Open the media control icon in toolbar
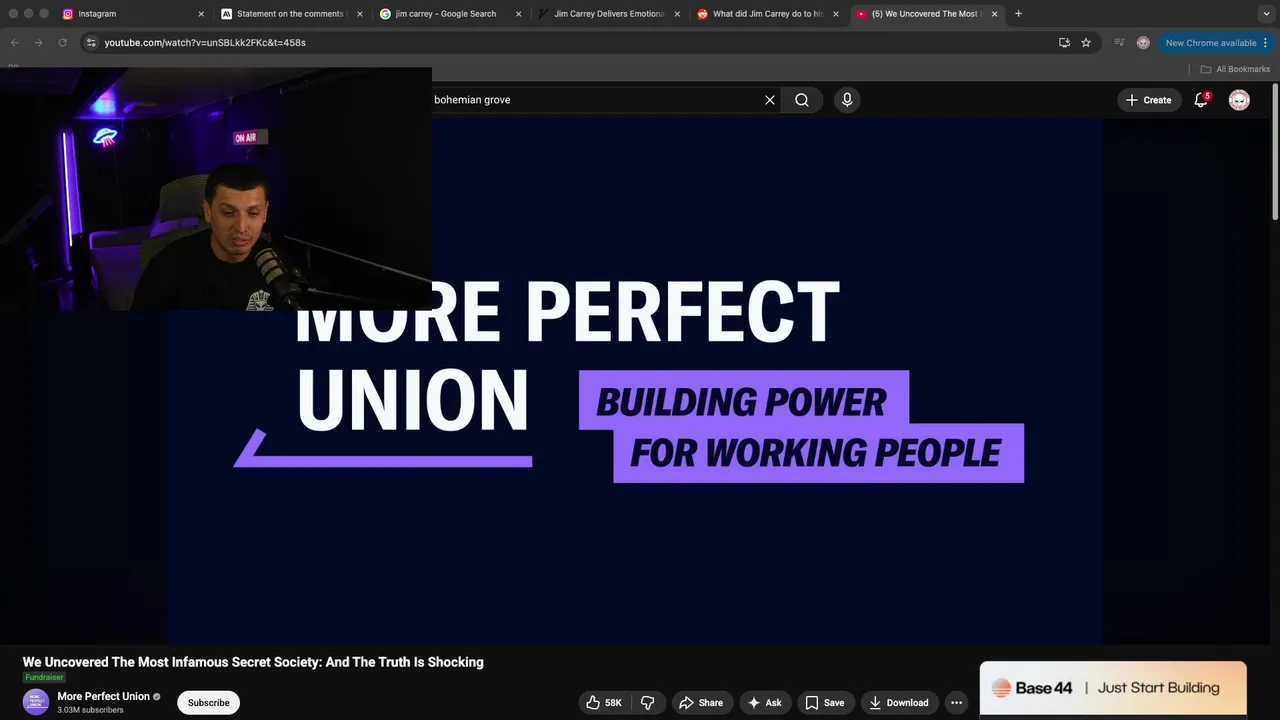The height and width of the screenshot is (720, 1280). coord(1119,43)
